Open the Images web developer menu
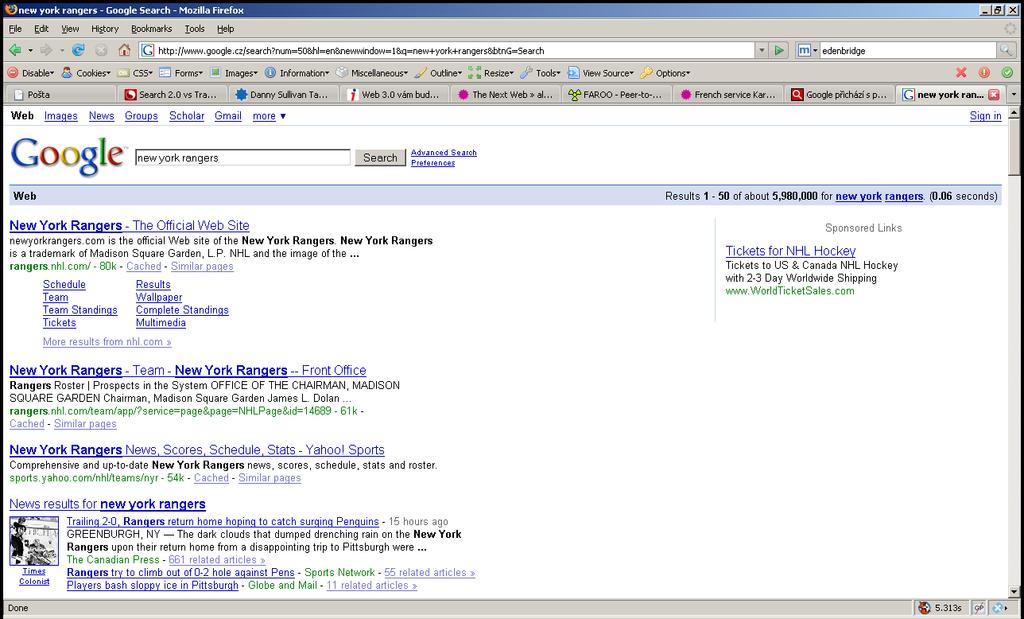 coord(234,73)
